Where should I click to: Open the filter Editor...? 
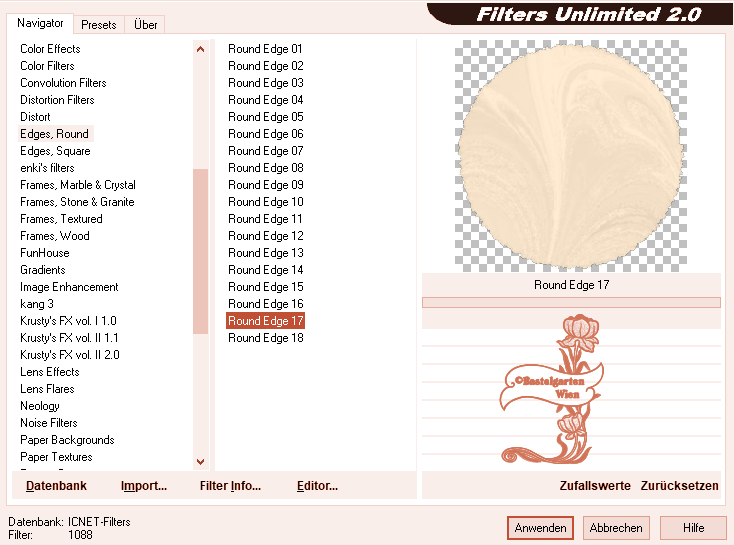[x=317, y=486]
